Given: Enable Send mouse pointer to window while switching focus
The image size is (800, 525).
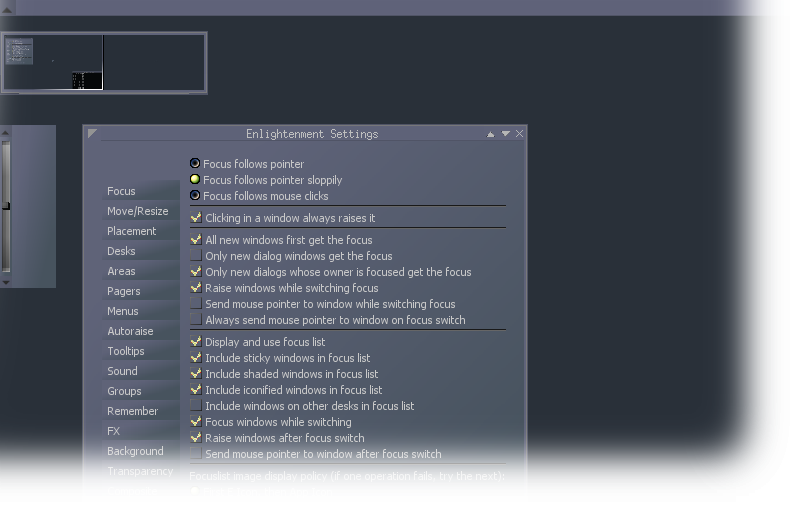Looking at the screenshot, I should (x=196, y=303).
